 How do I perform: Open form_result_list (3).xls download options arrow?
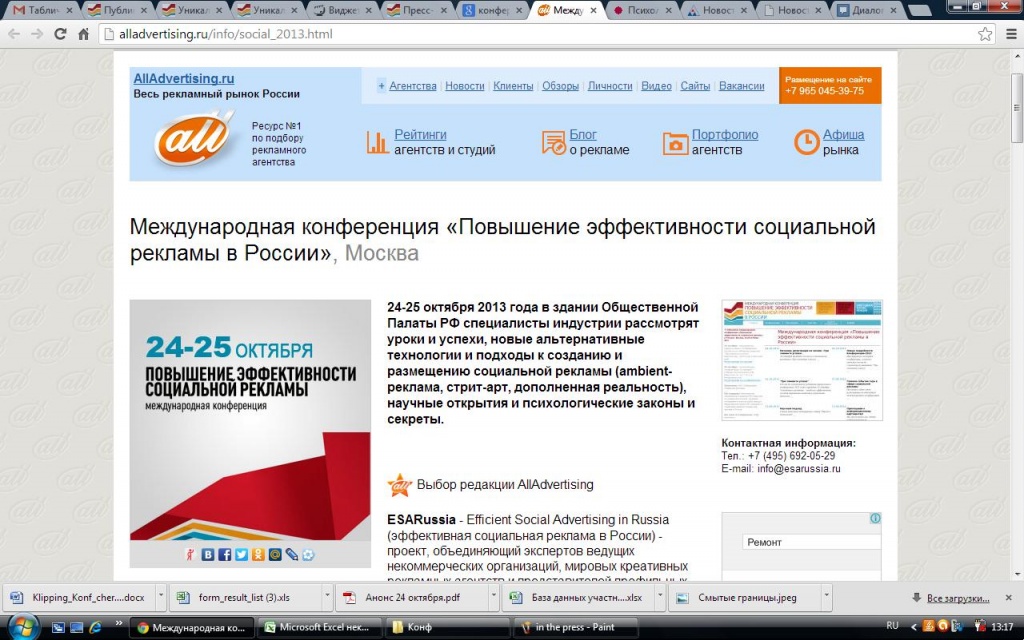[x=327, y=597]
